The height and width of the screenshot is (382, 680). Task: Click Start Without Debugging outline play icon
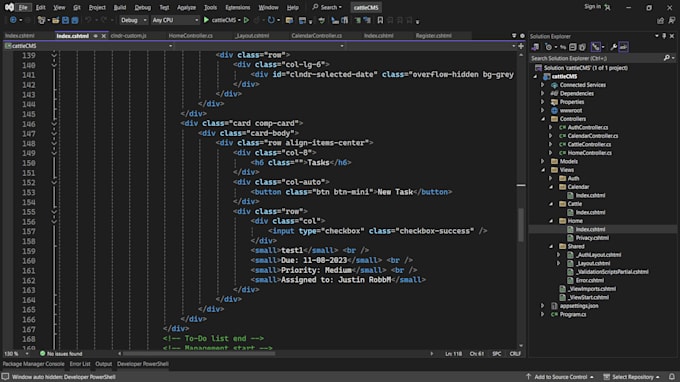[246, 20]
